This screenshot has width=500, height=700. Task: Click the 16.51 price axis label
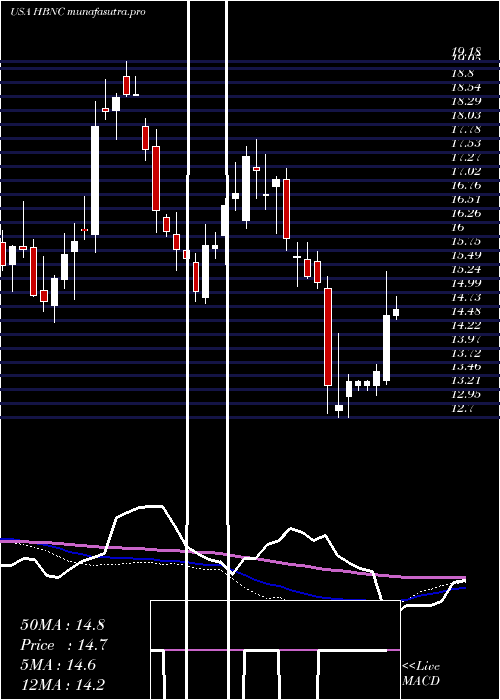pyautogui.click(x=466, y=199)
